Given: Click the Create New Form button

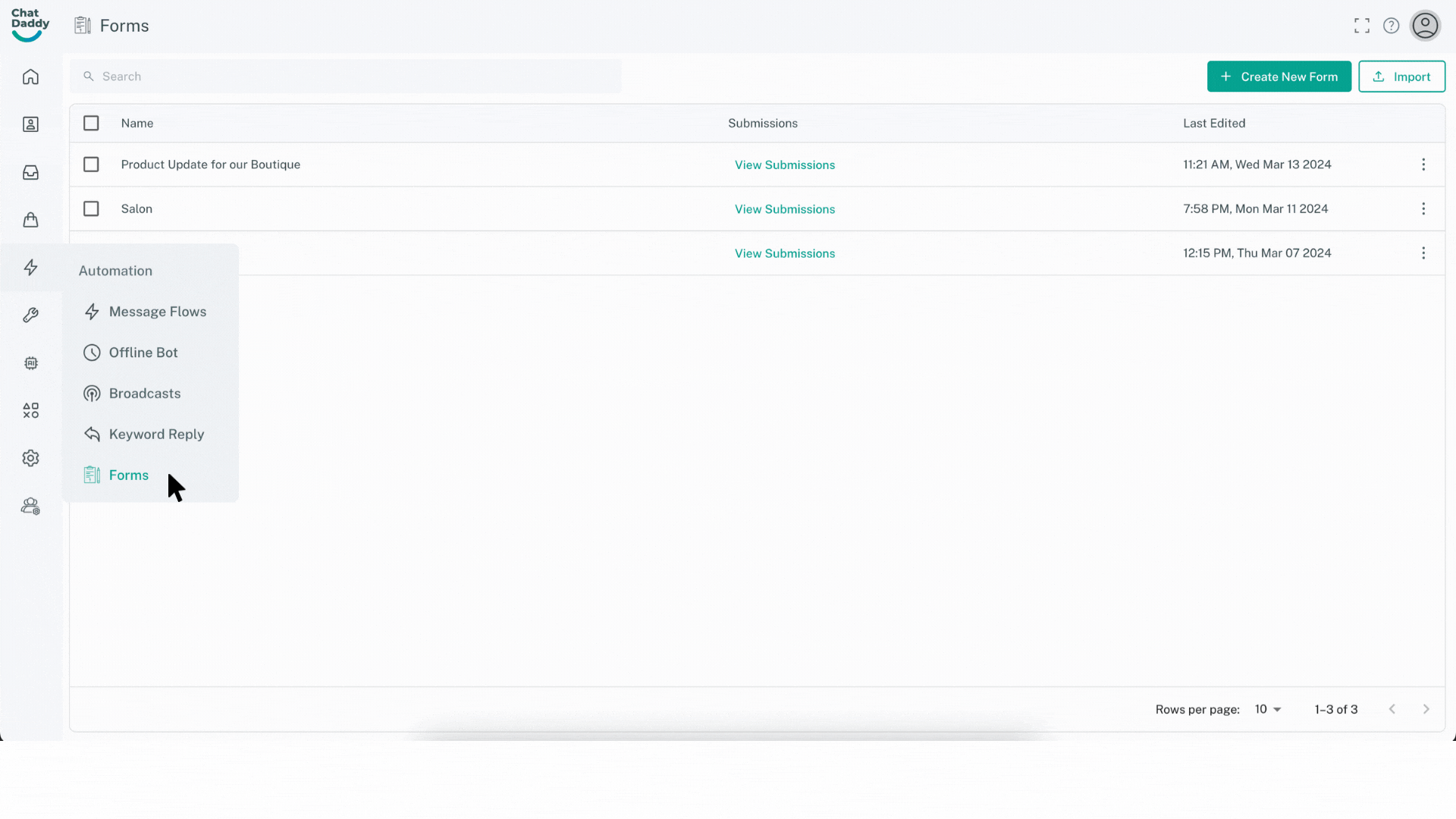Looking at the screenshot, I should (1279, 77).
